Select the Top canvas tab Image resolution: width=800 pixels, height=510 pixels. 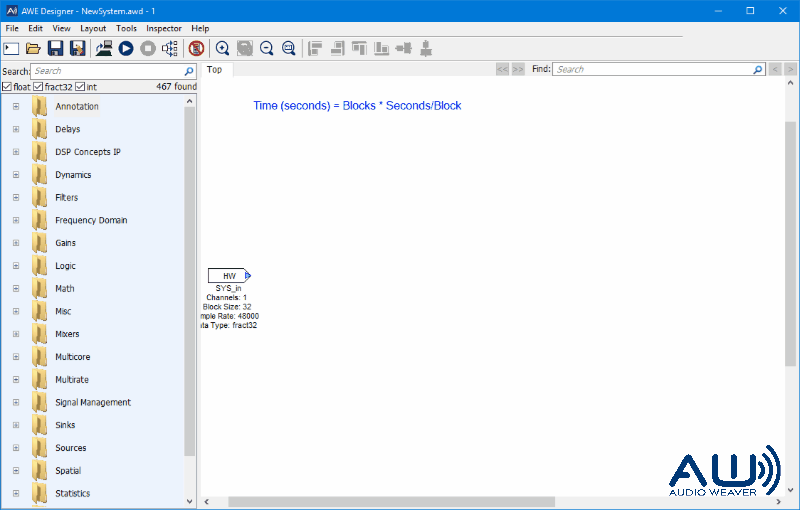coord(214,70)
